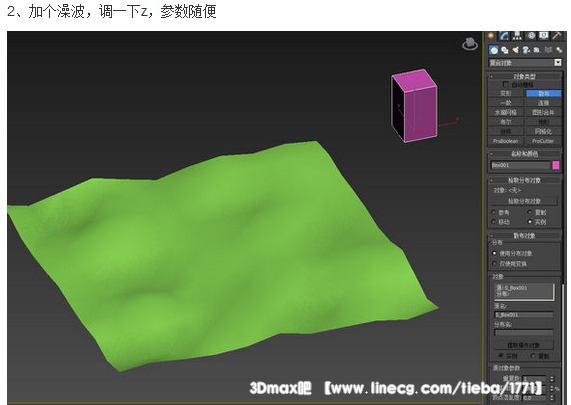This screenshot has width=571, height=405.
Task: Click the 布尔 (Boolean) button
Action: tap(506, 122)
